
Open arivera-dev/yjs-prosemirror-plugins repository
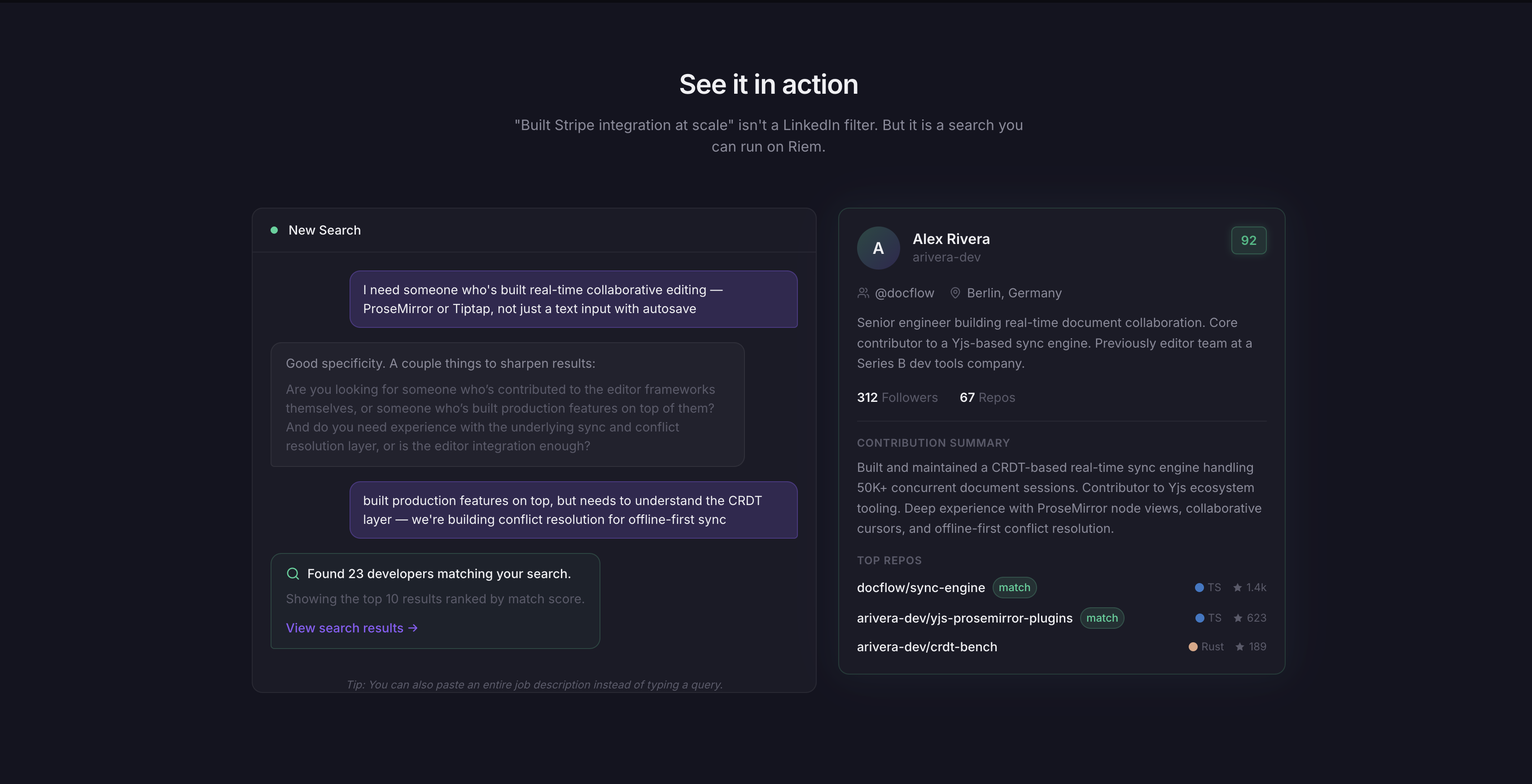[964, 618]
